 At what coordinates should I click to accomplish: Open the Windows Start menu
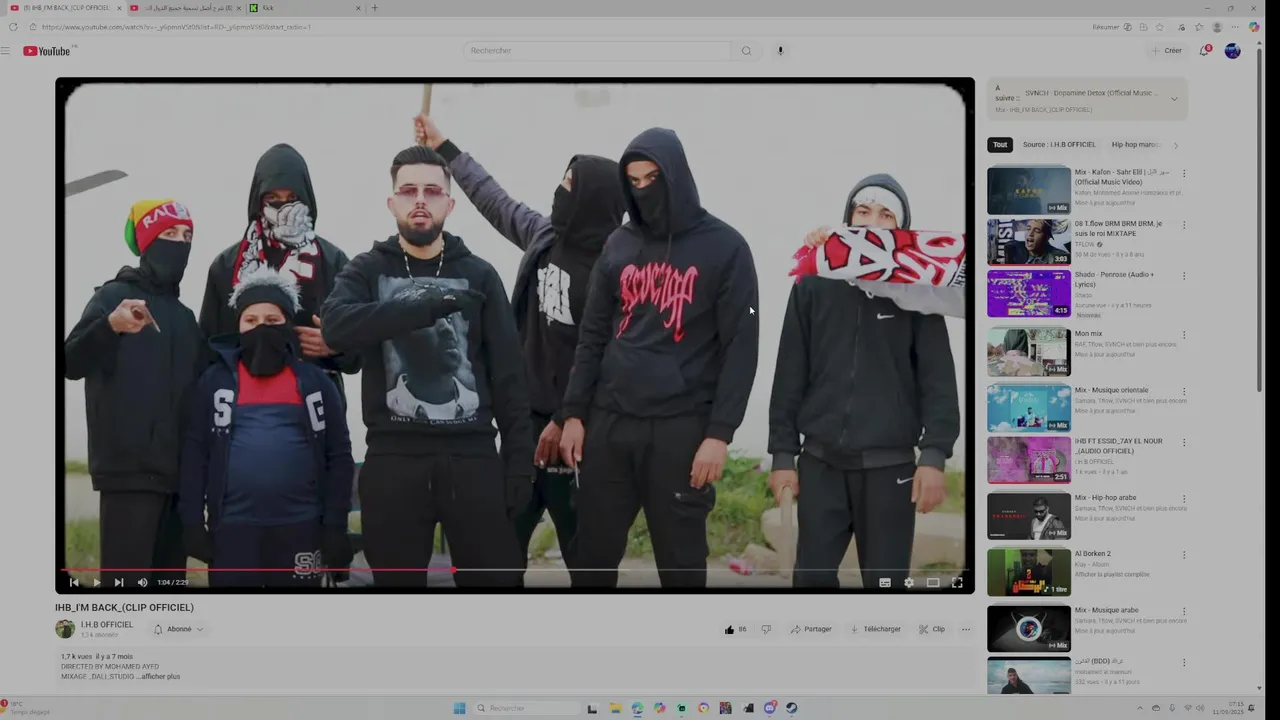point(459,708)
